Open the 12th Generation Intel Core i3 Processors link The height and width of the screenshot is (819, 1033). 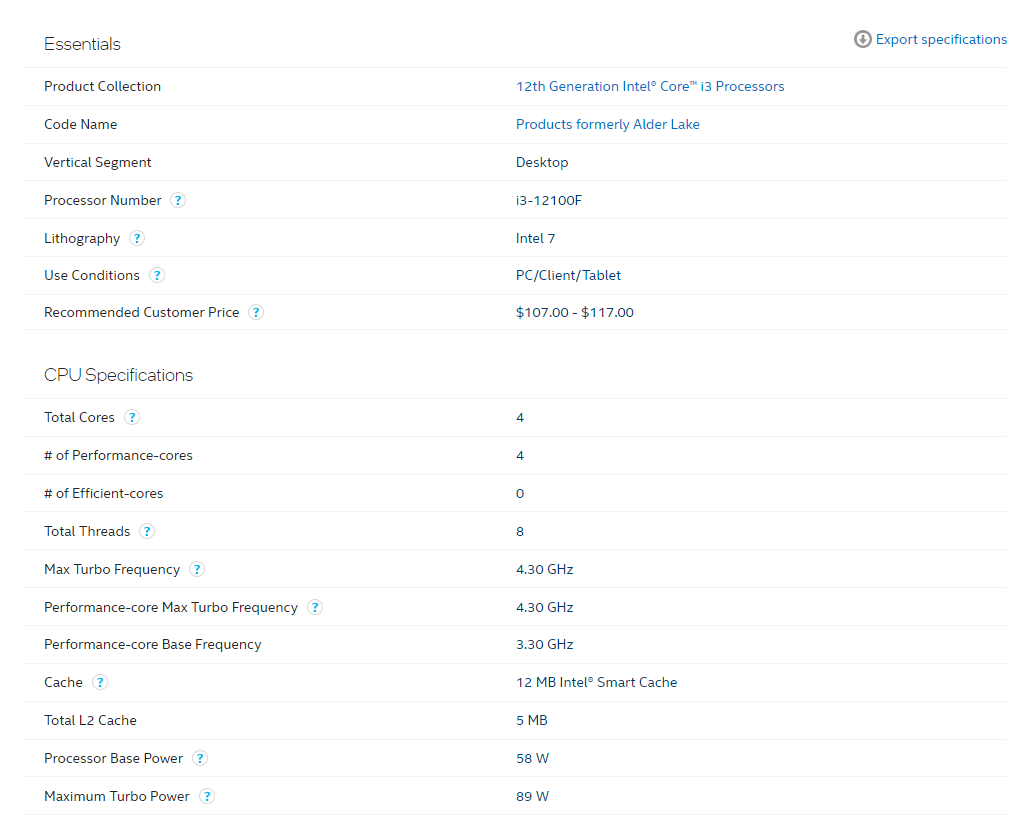coord(650,86)
